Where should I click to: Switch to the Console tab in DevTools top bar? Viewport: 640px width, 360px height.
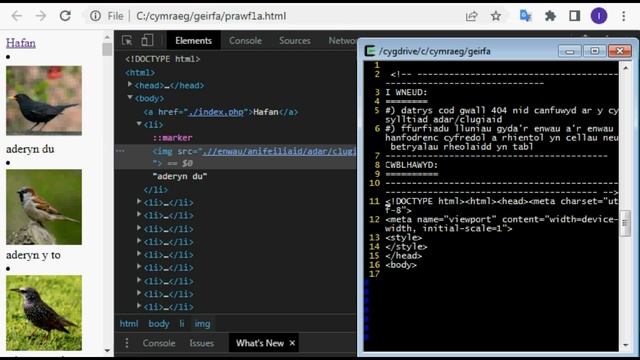click(245, 40)
